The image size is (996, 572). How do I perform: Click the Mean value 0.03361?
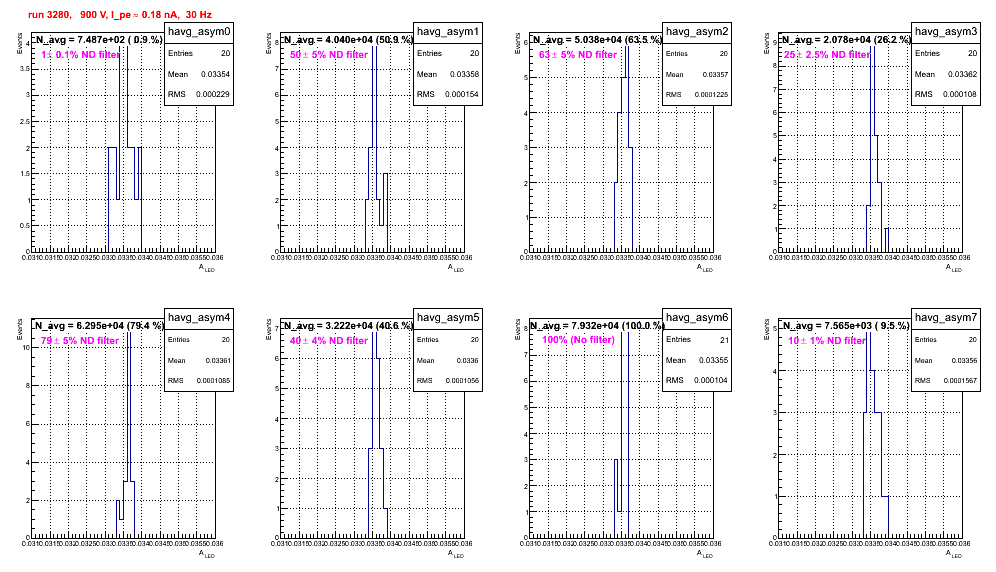point(218,360)
